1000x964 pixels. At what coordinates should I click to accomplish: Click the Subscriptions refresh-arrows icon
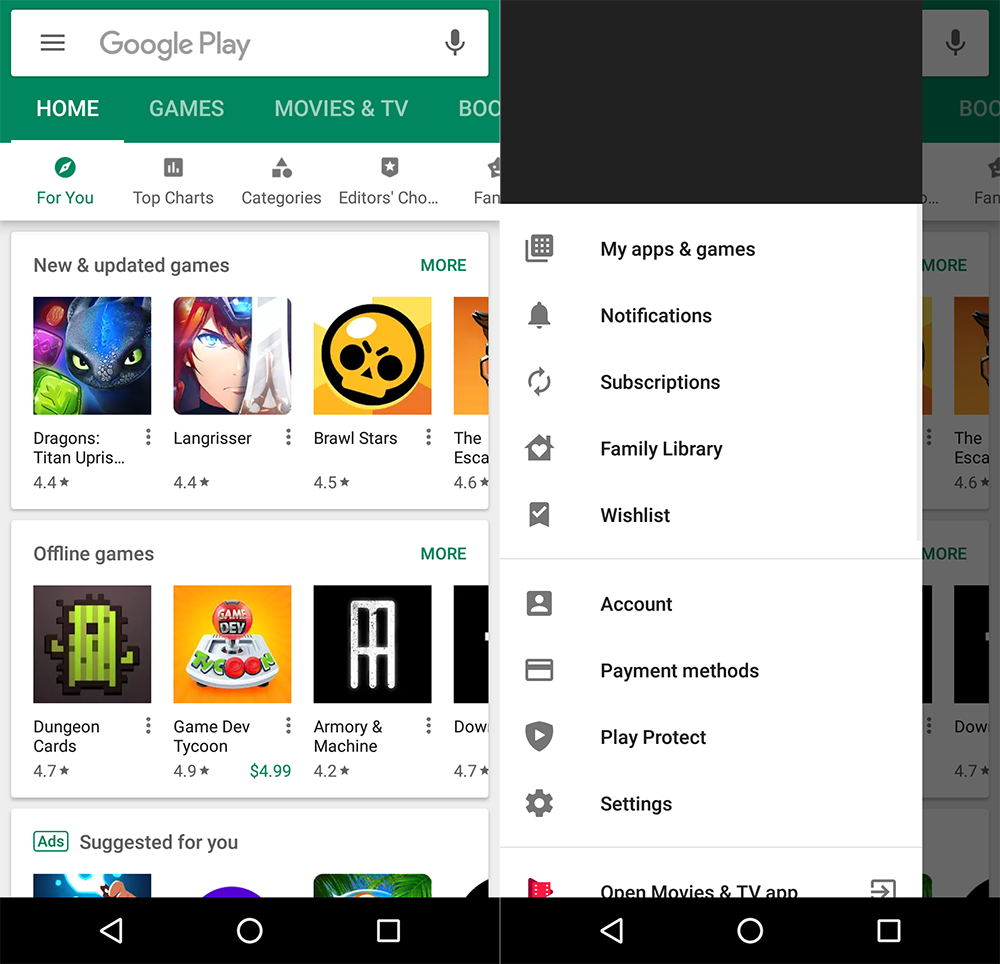click(539, 381)
